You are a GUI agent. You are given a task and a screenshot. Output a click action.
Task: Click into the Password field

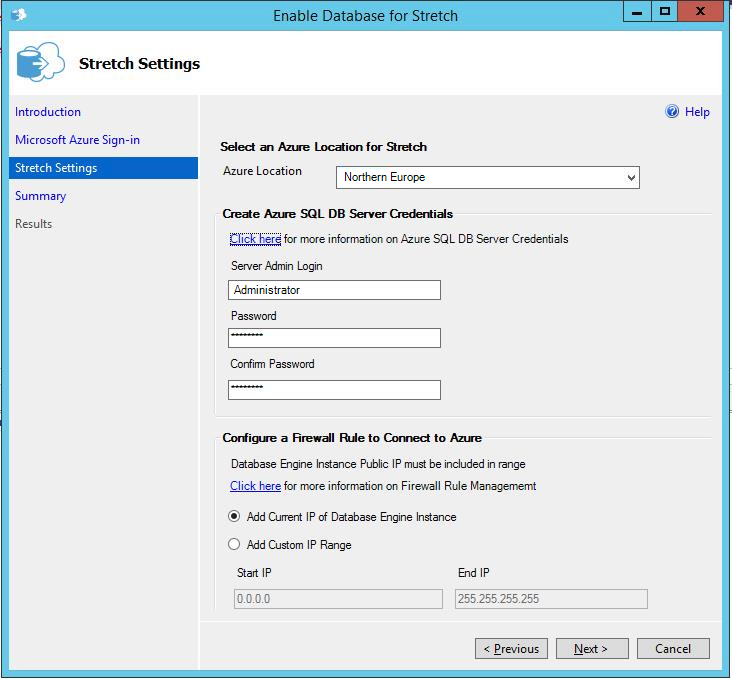[334, 338]
